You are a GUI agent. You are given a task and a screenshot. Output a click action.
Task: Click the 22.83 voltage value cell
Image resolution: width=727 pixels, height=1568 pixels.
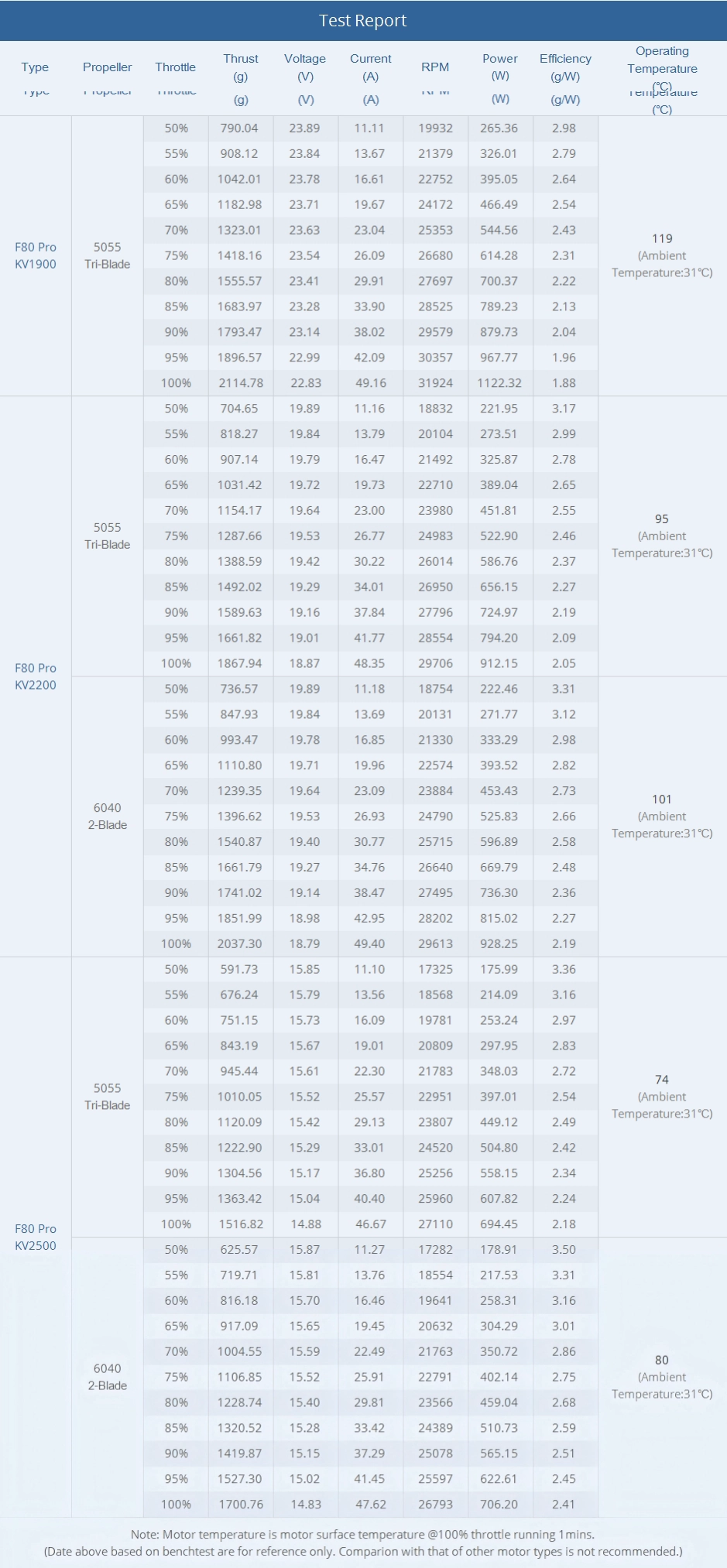point(305,383)
